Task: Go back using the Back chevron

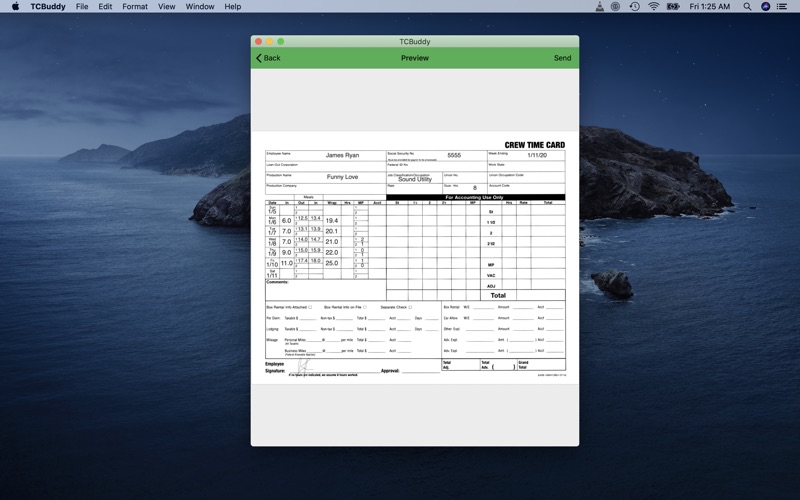Action: coord(268,58)
